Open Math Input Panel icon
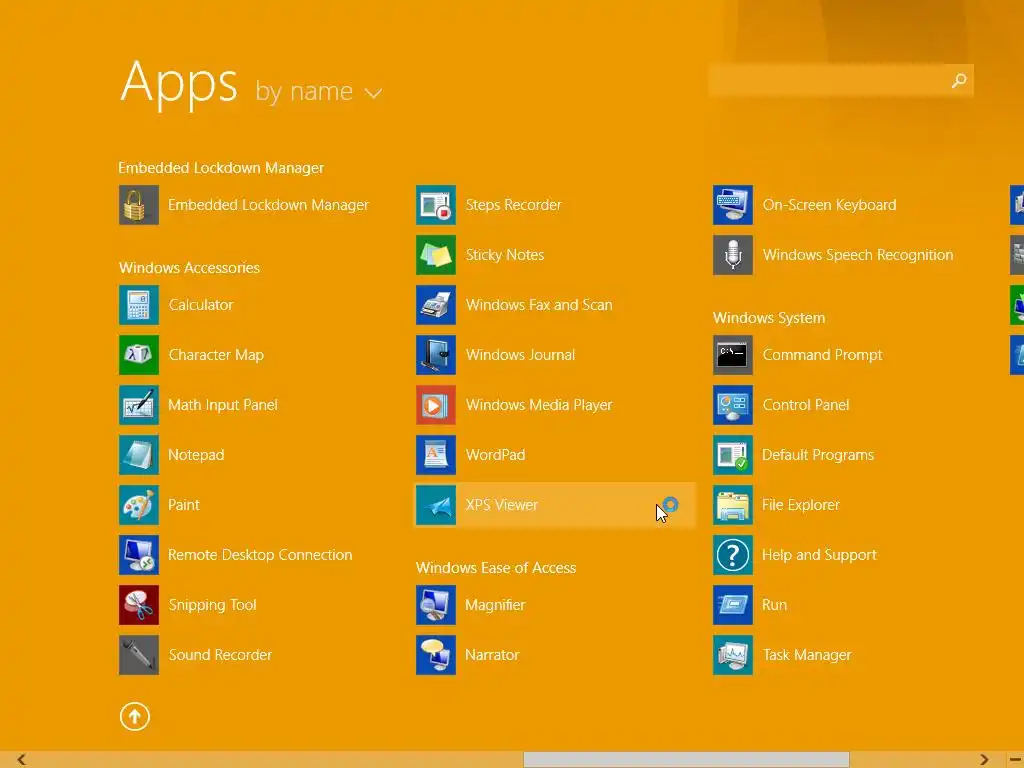This screenshot has width=1024, height=768. coord(138,405)
